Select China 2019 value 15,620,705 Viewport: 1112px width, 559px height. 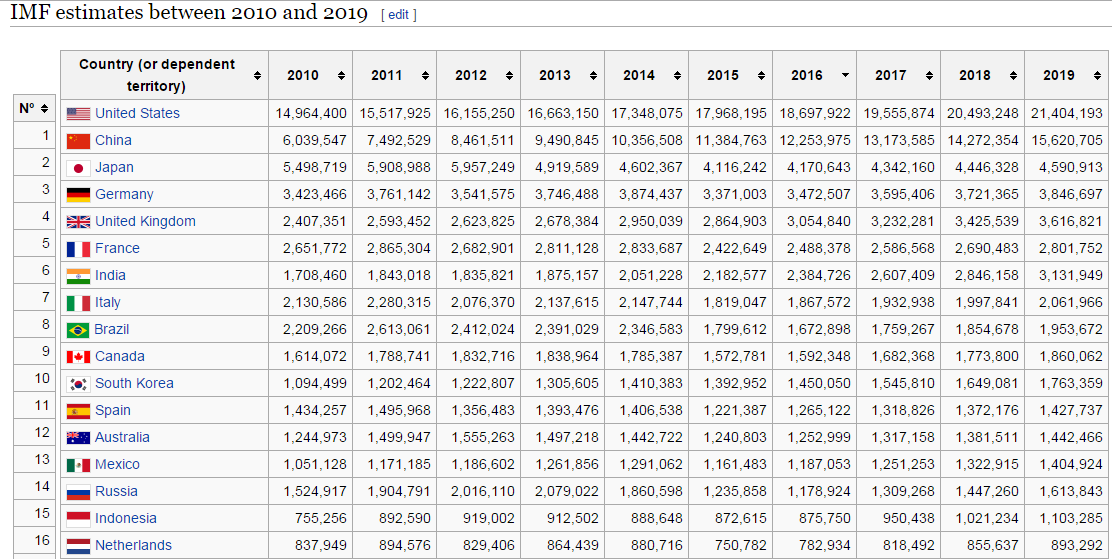(1067, 140)
